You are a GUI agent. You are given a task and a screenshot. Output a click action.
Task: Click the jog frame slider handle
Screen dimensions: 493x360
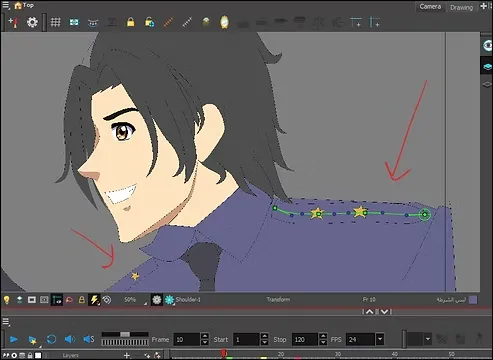[125, 334]
